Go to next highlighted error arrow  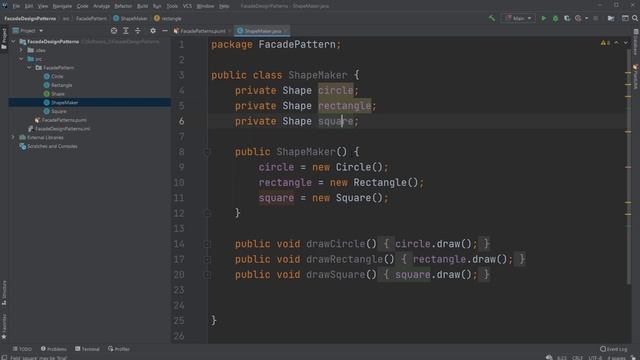(x=626, y=43)
